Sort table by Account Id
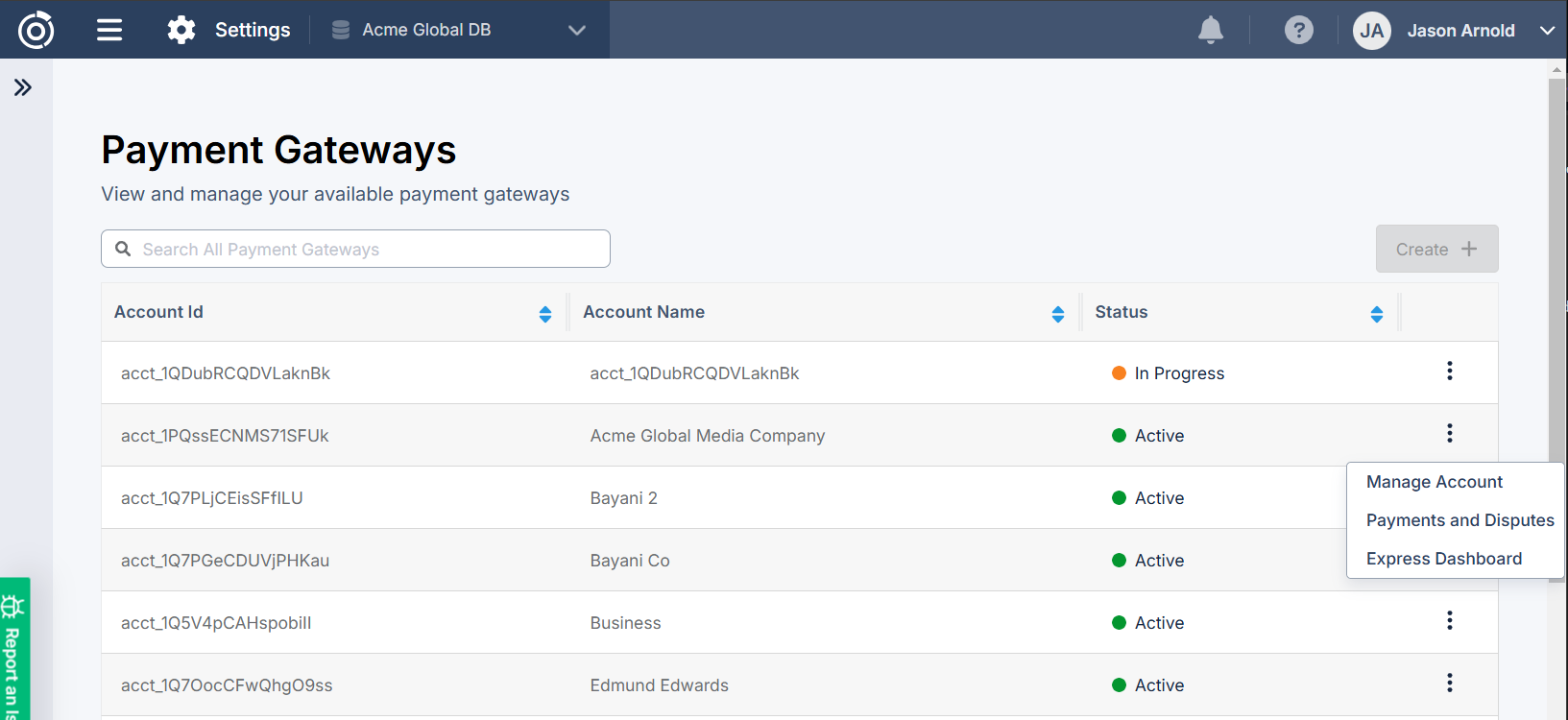1568x720 pixels. (544, 314)
